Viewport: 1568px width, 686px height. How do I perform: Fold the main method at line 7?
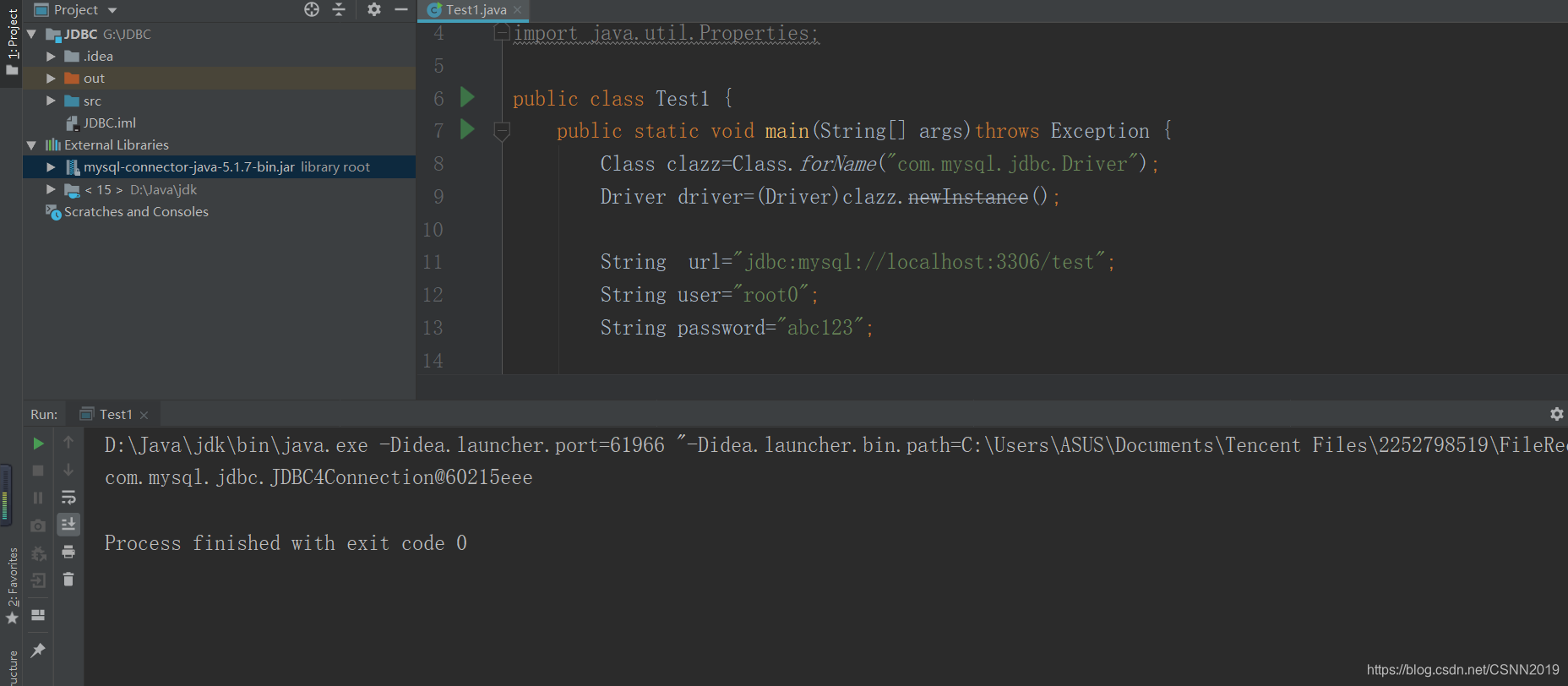click(x=502, y=131)
